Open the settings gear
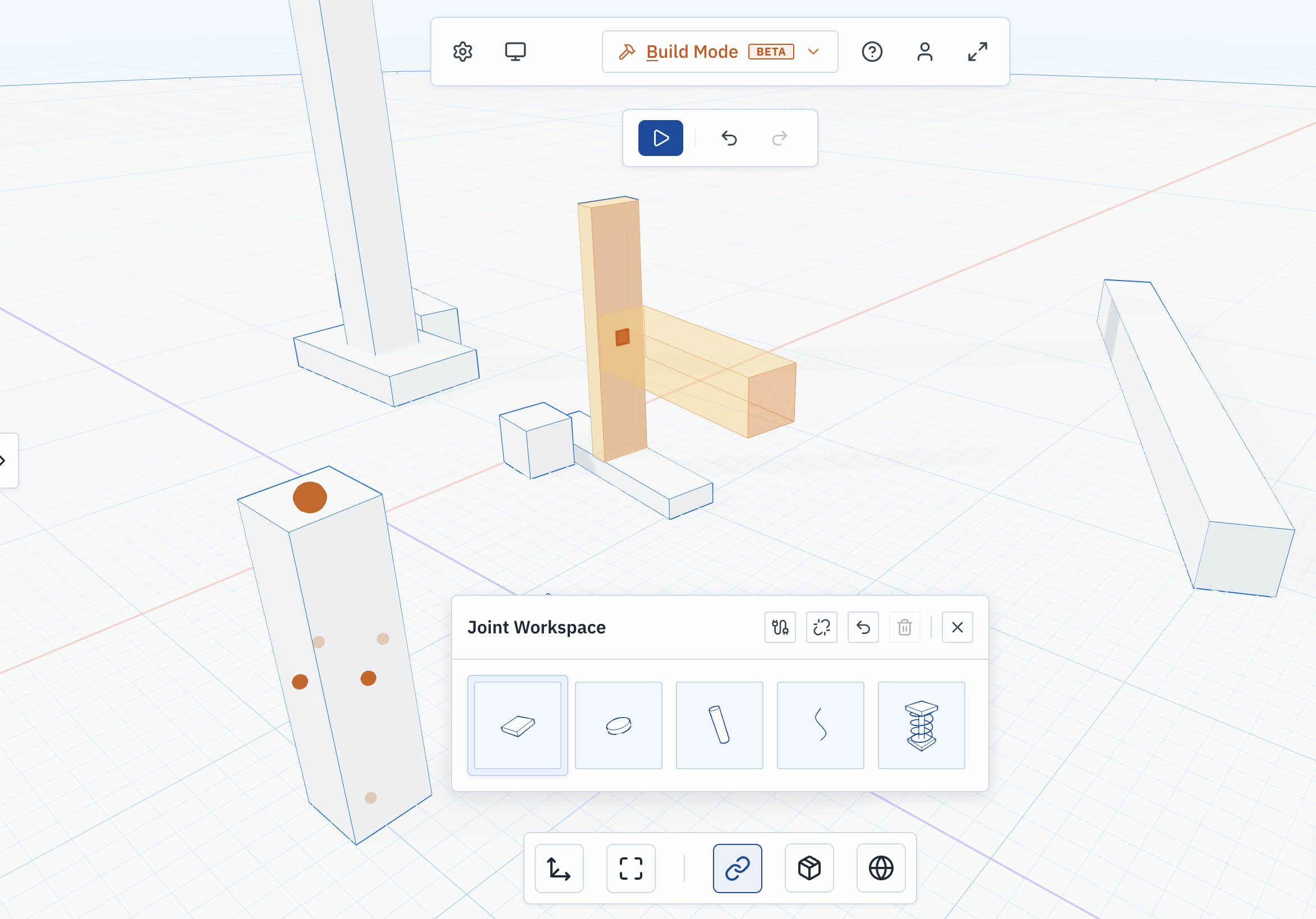 tap(463, 52)
